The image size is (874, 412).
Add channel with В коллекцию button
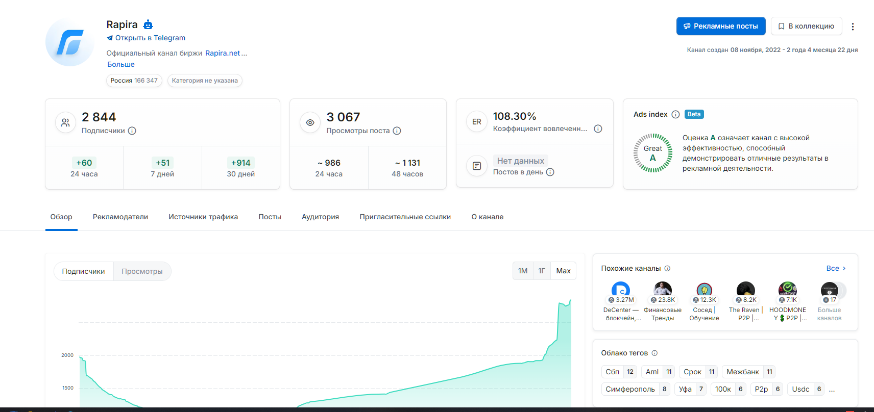coord(807,26)
